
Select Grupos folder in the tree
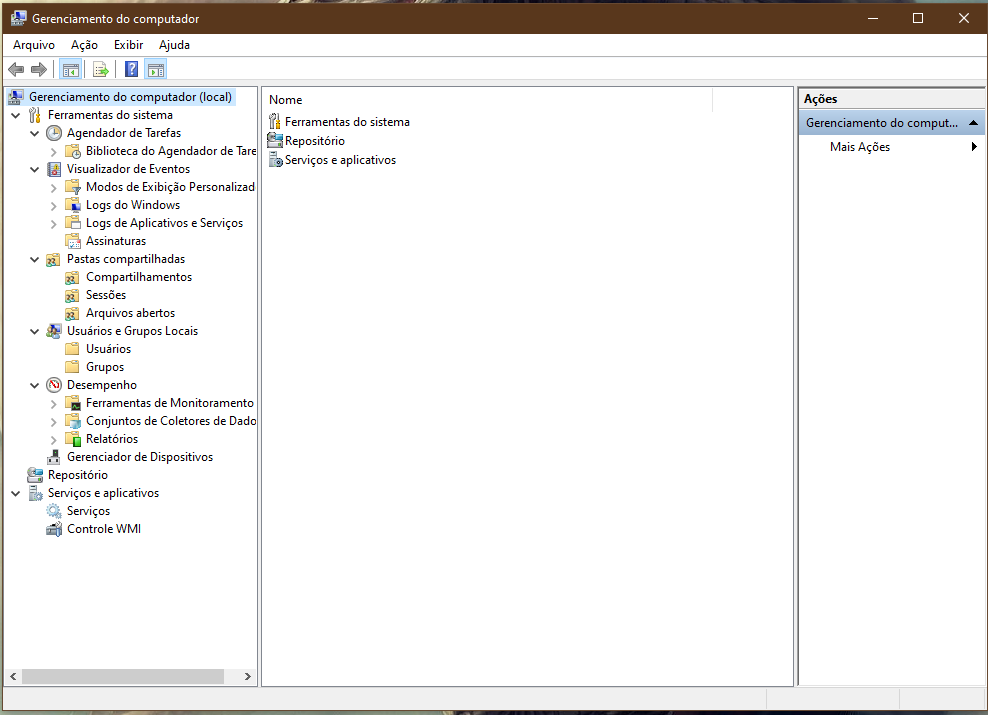[105, 367]
